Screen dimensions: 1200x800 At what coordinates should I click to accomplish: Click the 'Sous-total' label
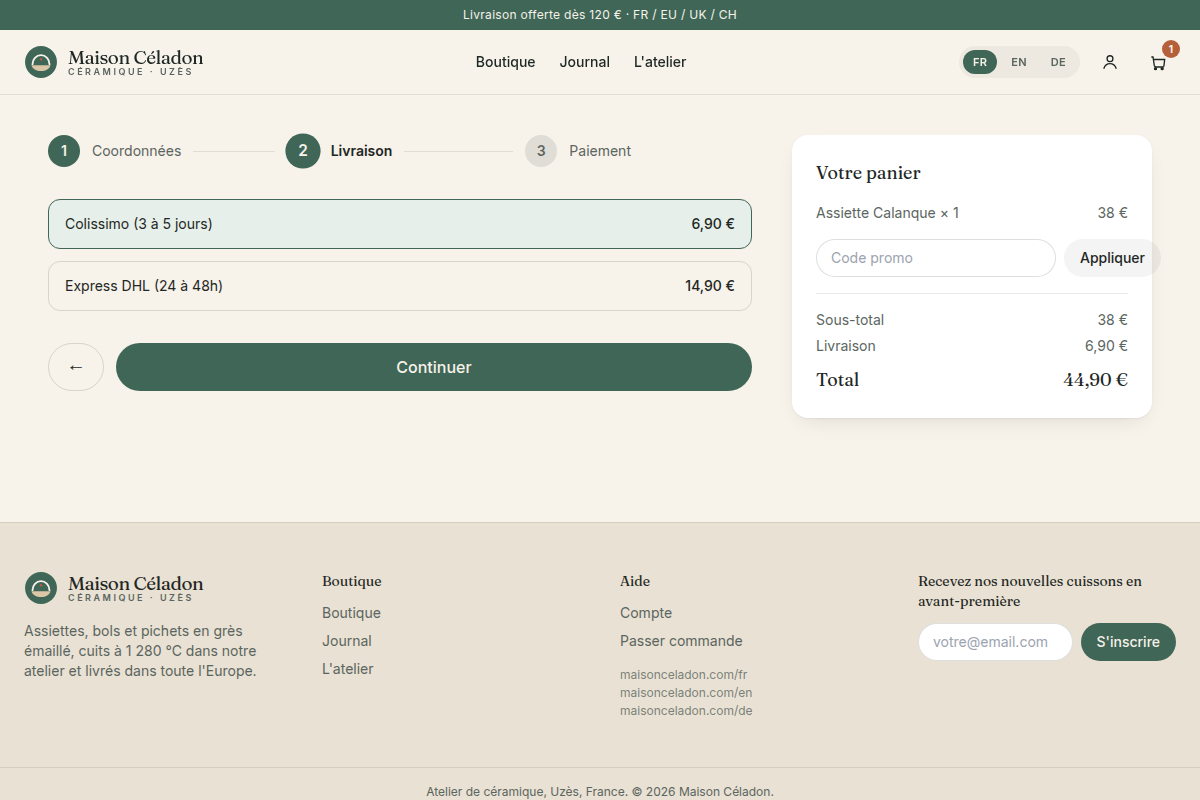pos(850,320)
